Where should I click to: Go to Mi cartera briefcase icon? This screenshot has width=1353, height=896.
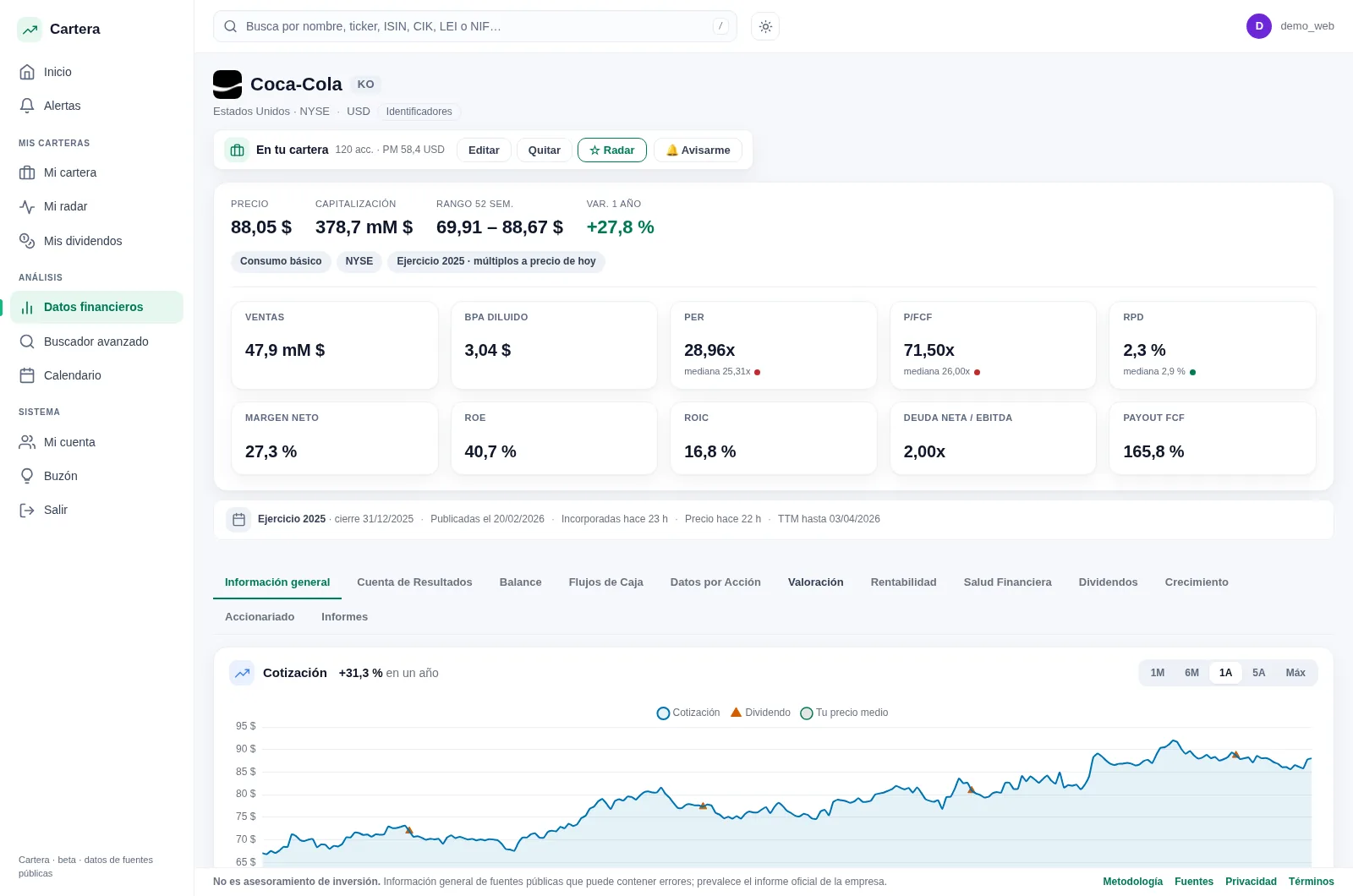[27, 172]
